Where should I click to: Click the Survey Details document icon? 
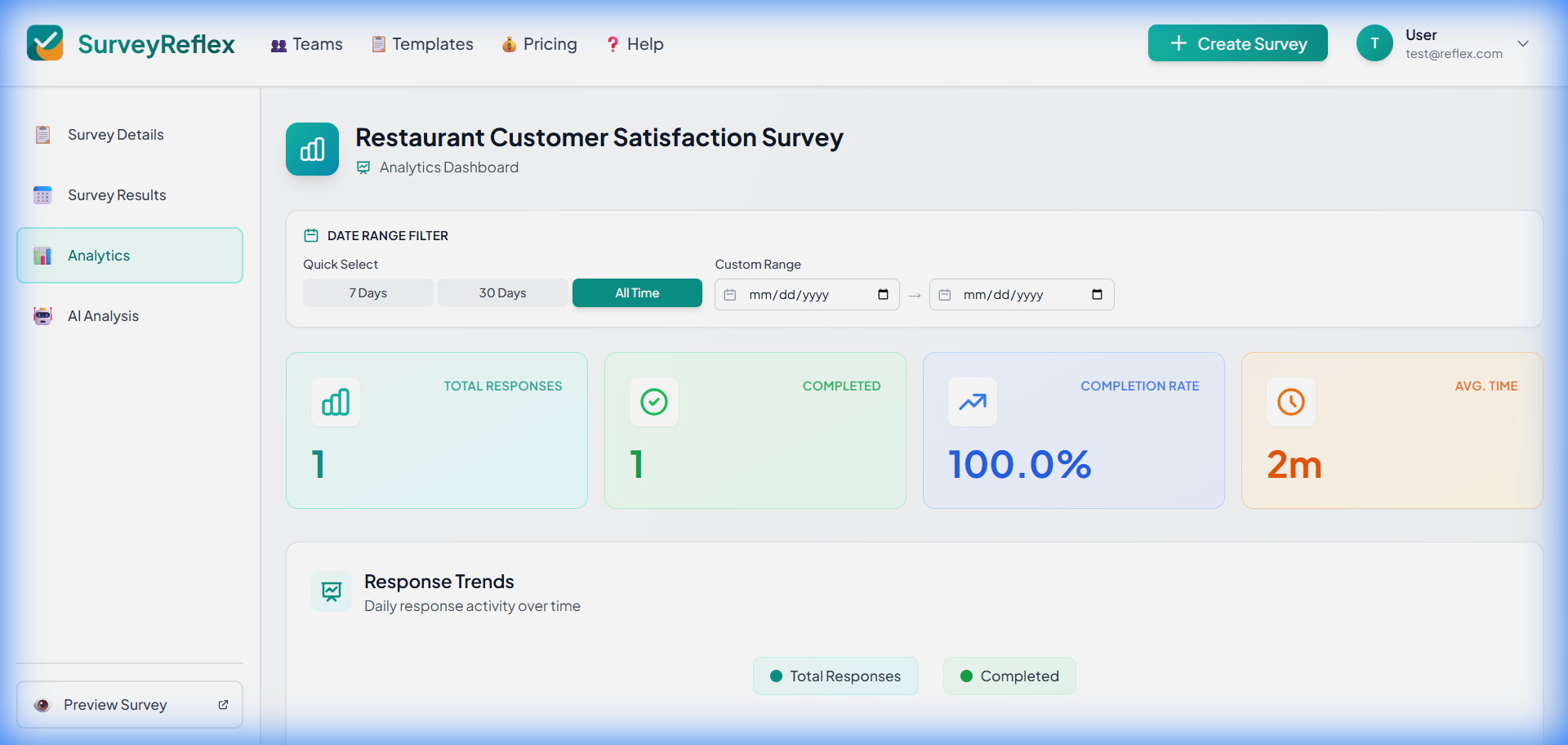[42, 134]
